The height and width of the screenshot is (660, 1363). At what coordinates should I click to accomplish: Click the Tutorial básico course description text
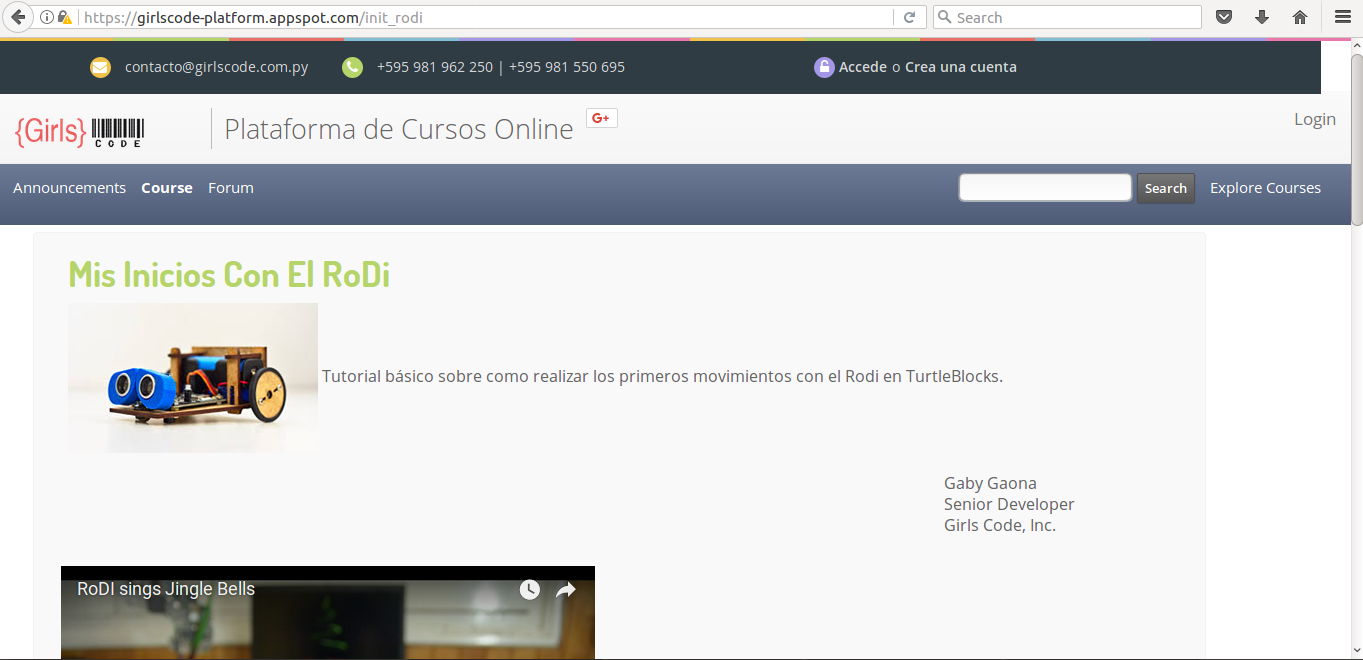[662, 376]
